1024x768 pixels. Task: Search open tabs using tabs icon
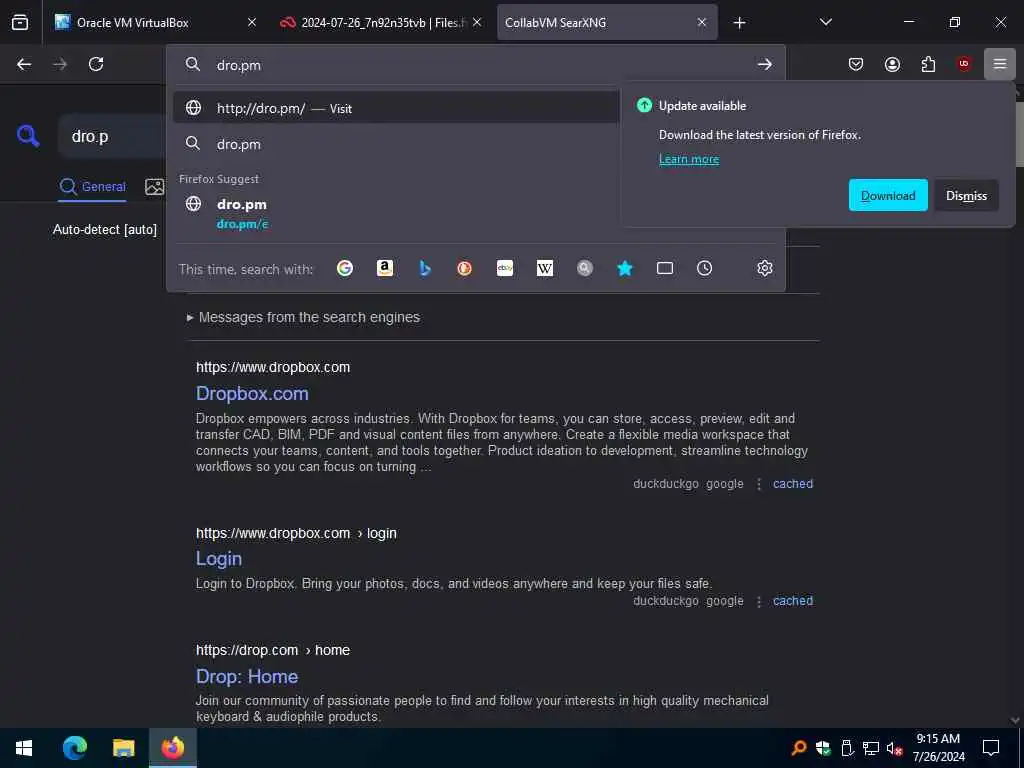pyautogui.click(x=665, y=268)
